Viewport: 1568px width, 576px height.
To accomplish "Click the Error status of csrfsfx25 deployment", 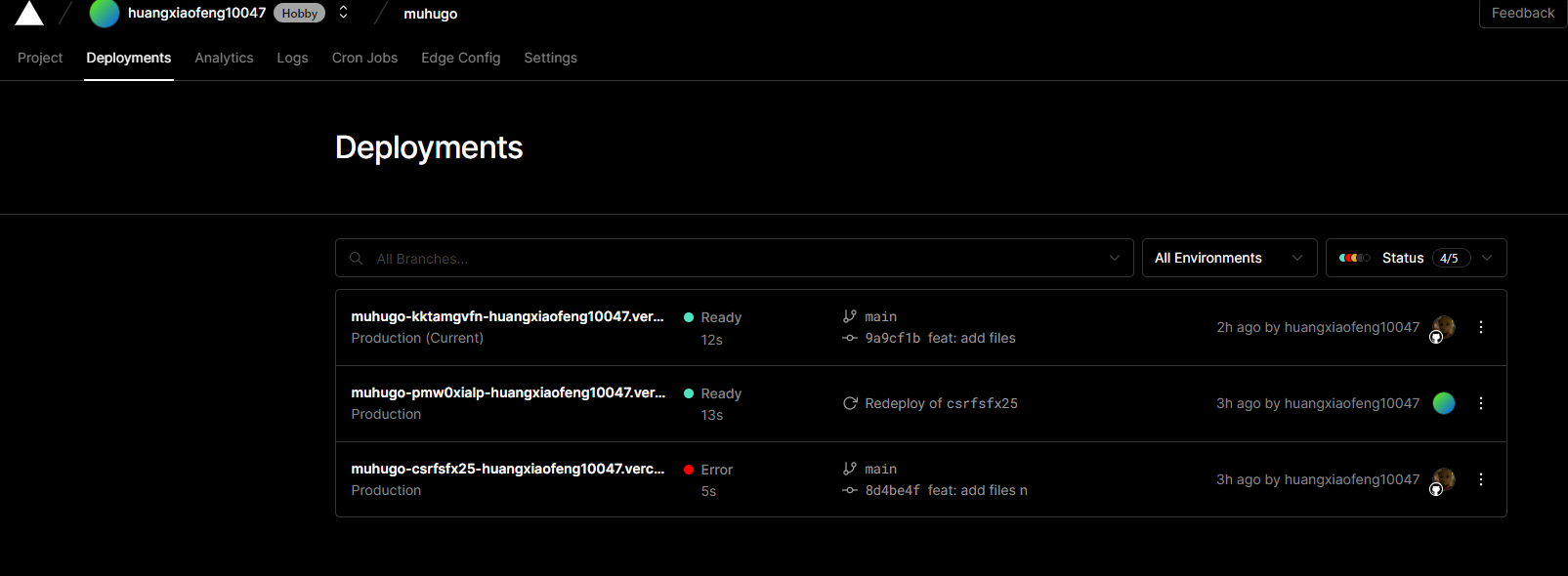I will pyautogui.click(x=708, y=470).
